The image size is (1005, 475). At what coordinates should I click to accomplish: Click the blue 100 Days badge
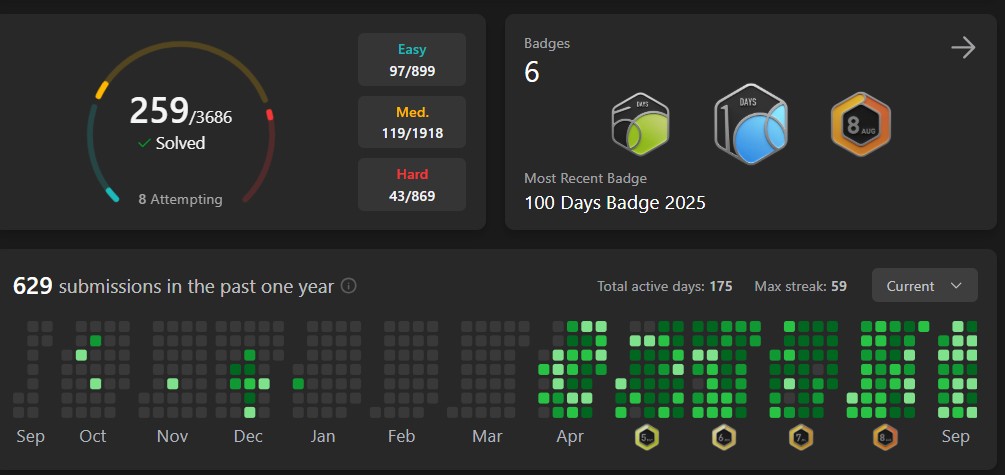(x=751, y=125)
